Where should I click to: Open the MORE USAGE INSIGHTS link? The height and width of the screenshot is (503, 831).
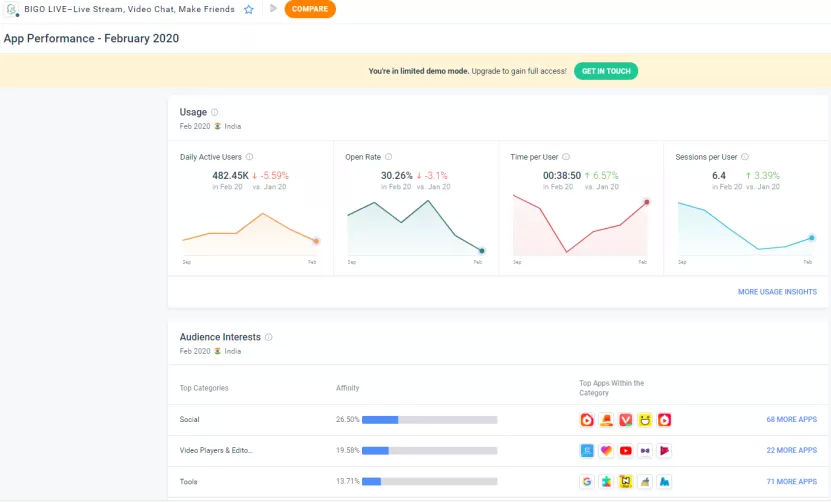click(x=777, y=292)
